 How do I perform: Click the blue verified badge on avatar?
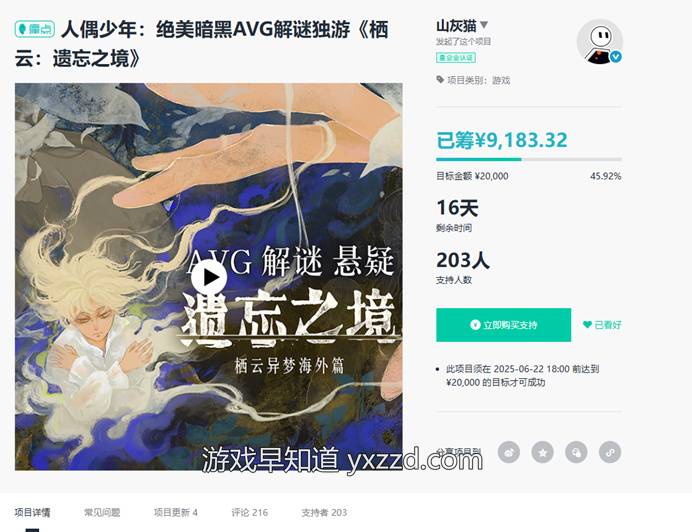click(x=616, y=57)
